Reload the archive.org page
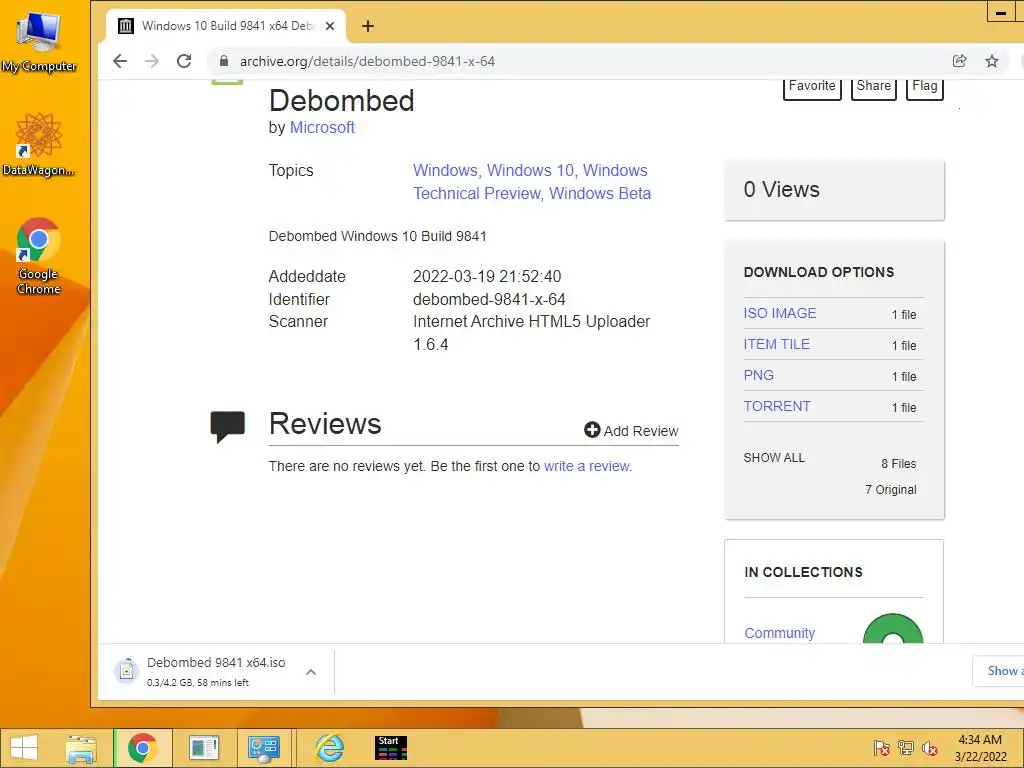 point(184,61)
